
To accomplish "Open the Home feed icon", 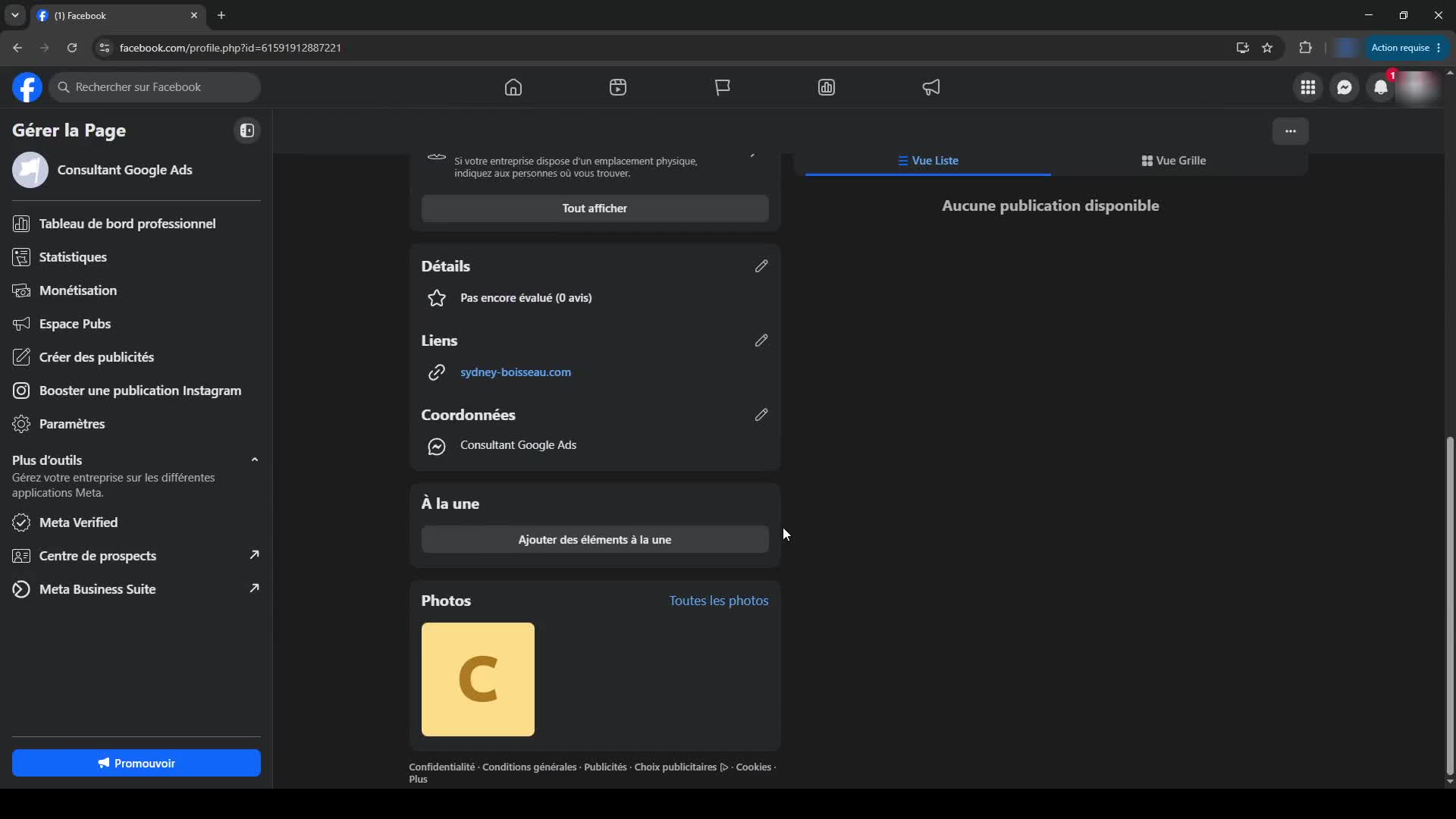I will (x=513, y=87).
